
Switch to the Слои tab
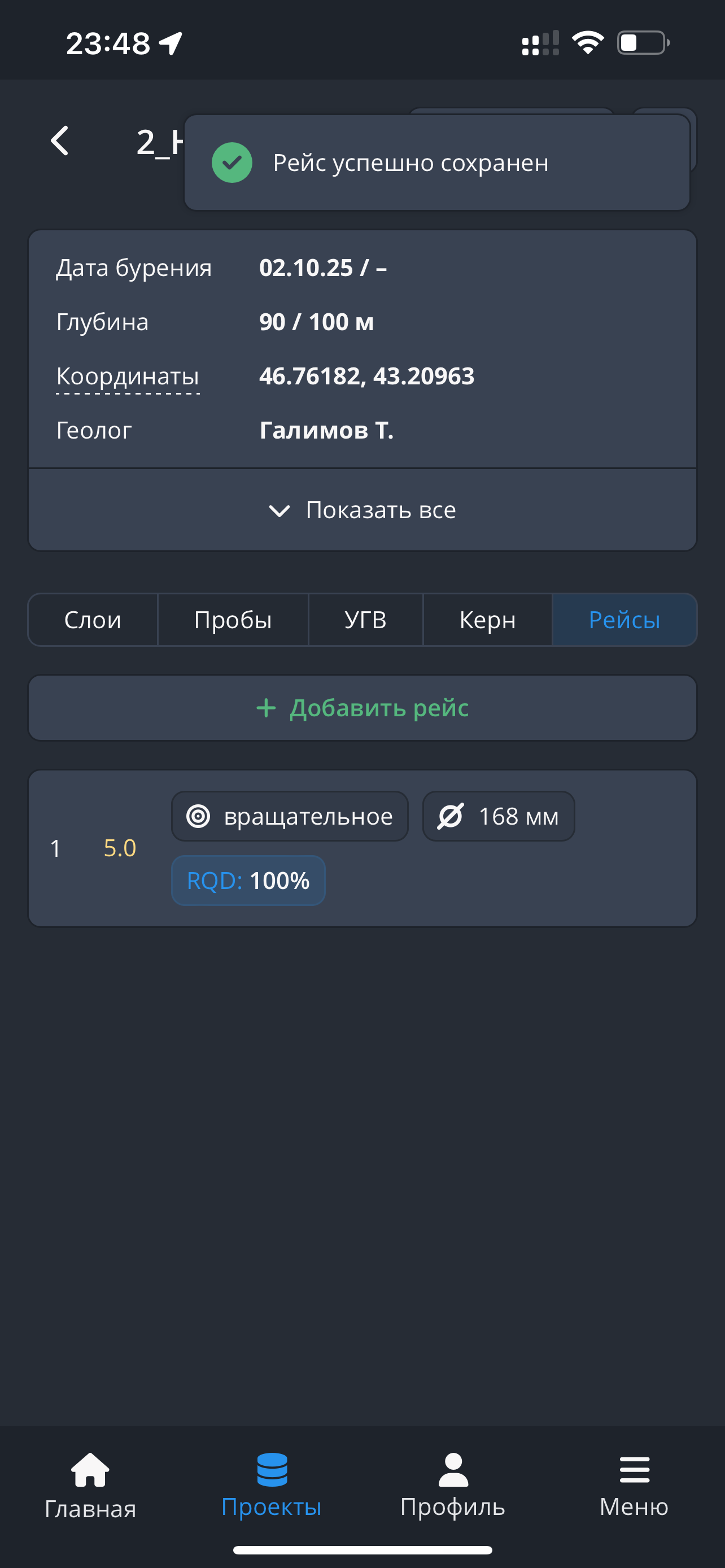point(93,620)
